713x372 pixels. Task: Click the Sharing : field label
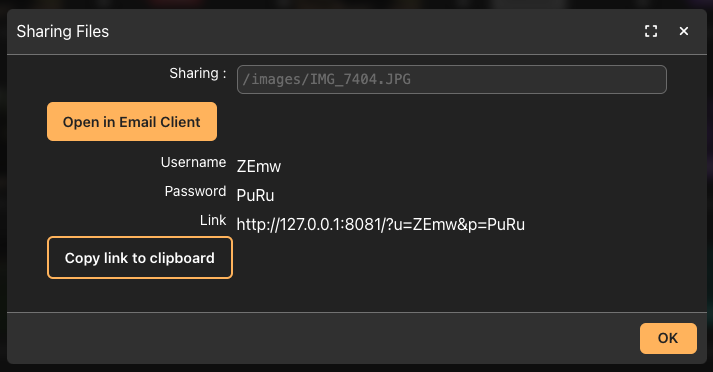tap(198, 73)
